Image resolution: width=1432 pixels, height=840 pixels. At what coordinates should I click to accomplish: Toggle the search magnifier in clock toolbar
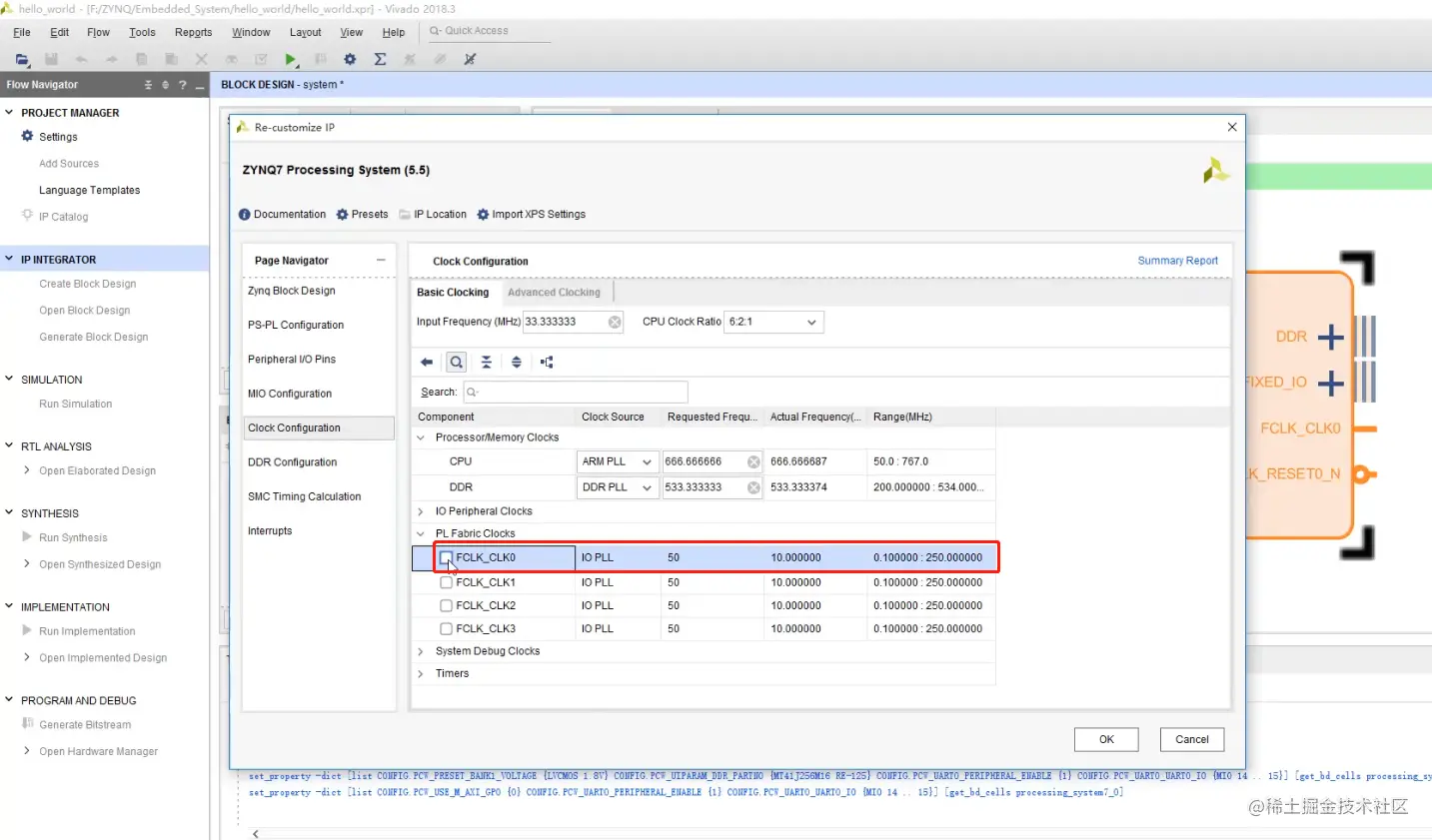456,363
